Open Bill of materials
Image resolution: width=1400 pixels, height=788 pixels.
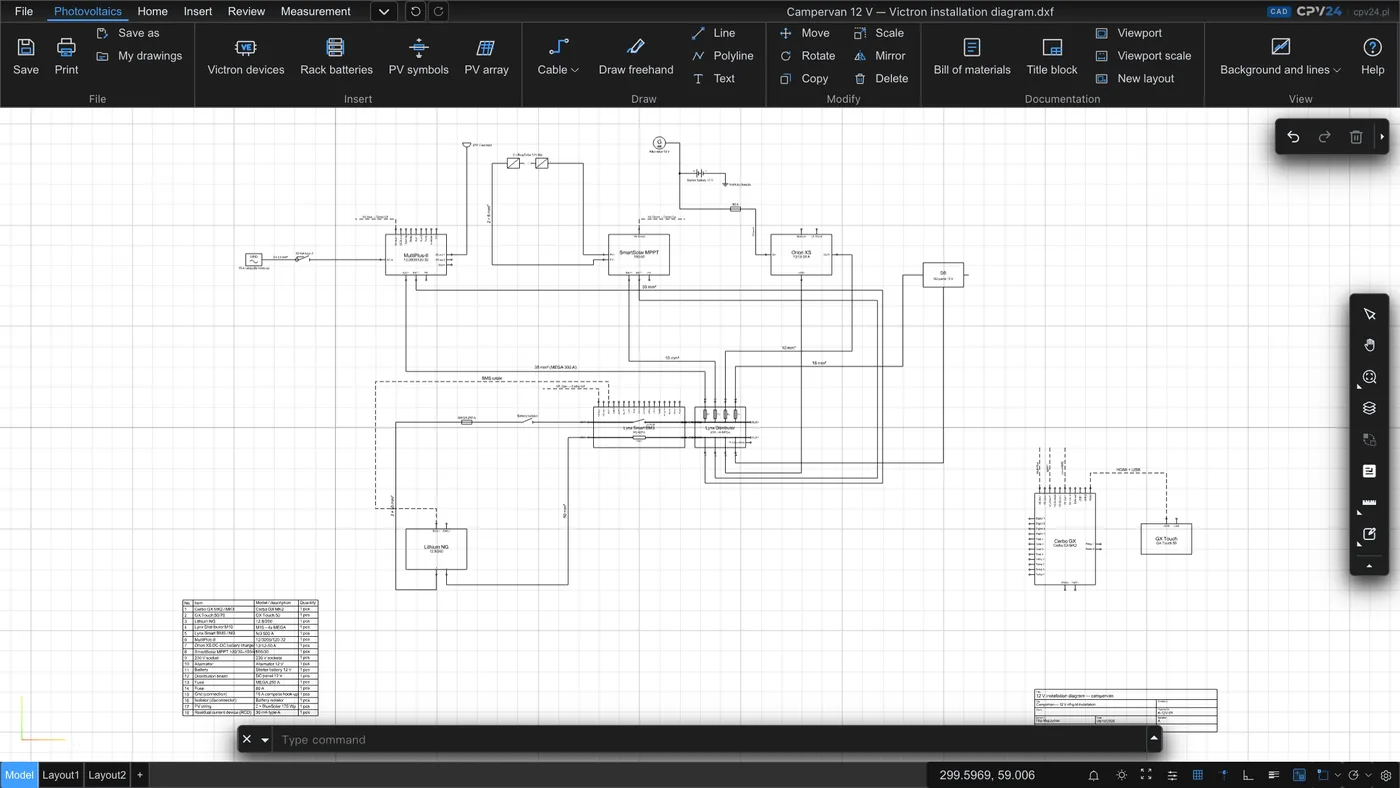(x=972, y=57)
